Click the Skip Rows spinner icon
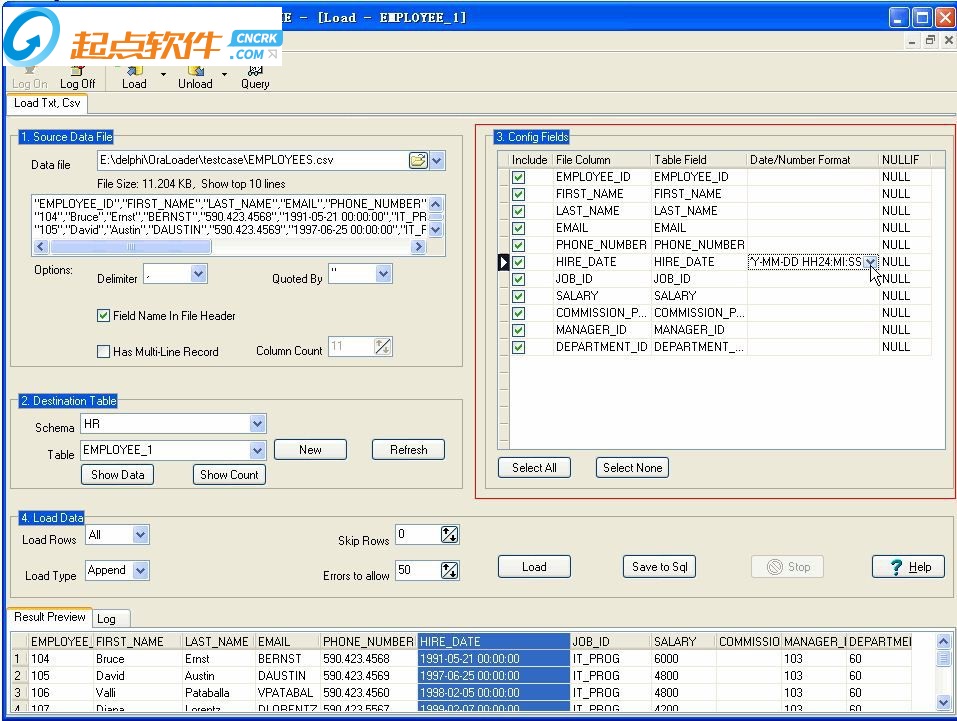This screenshot has height=721, width=957. (x=449, y=535)
